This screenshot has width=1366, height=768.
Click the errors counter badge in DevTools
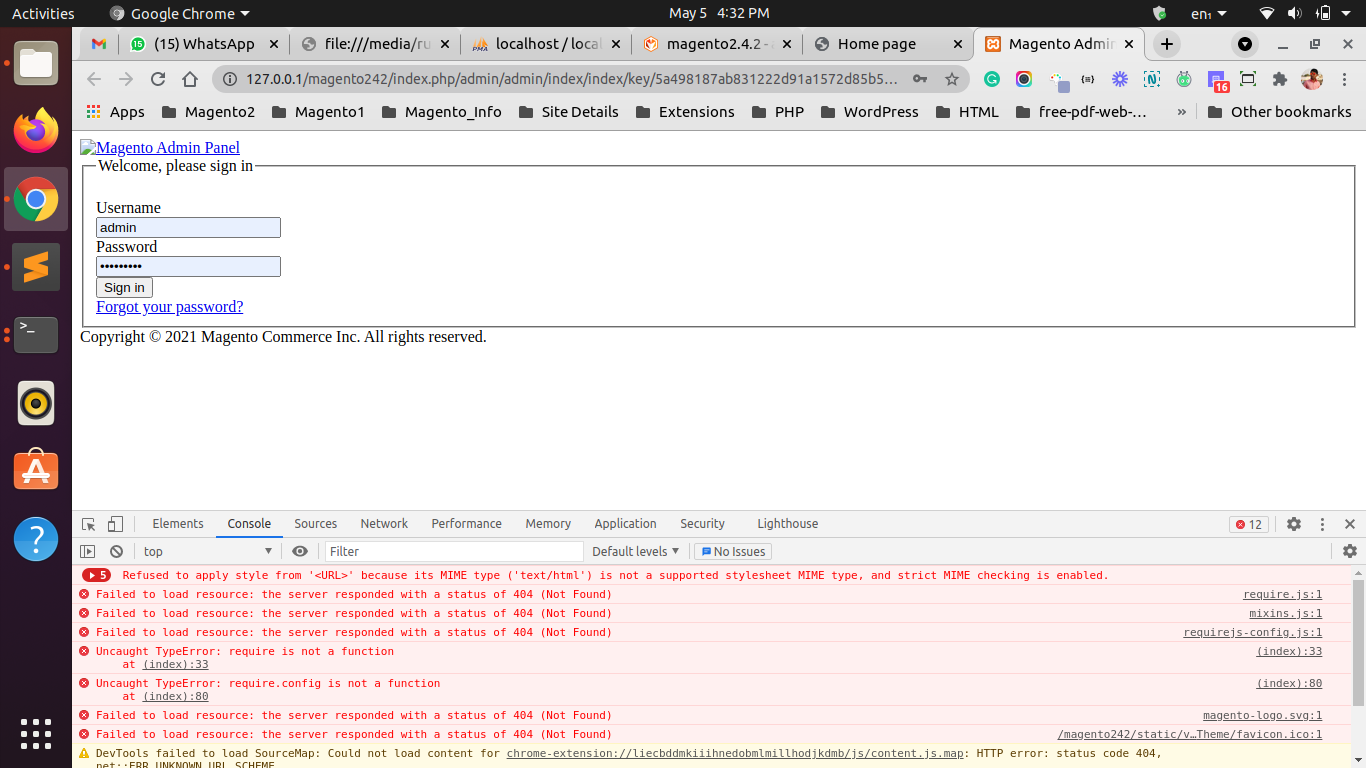(1248, 524)
